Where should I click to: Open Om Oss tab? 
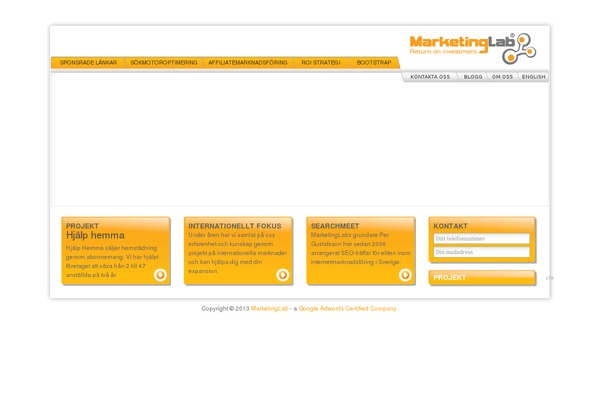click(x=502, y=77)
